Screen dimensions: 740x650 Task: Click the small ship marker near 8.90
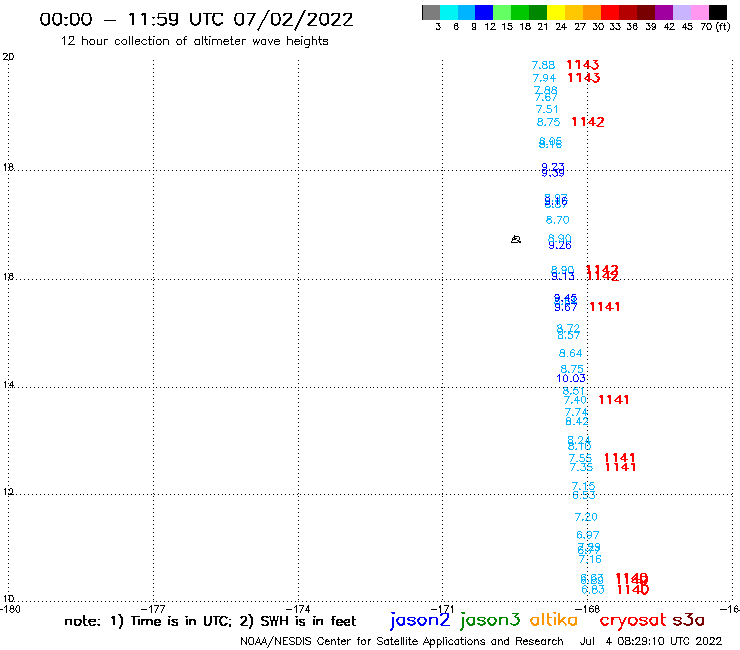click(516, 239)
